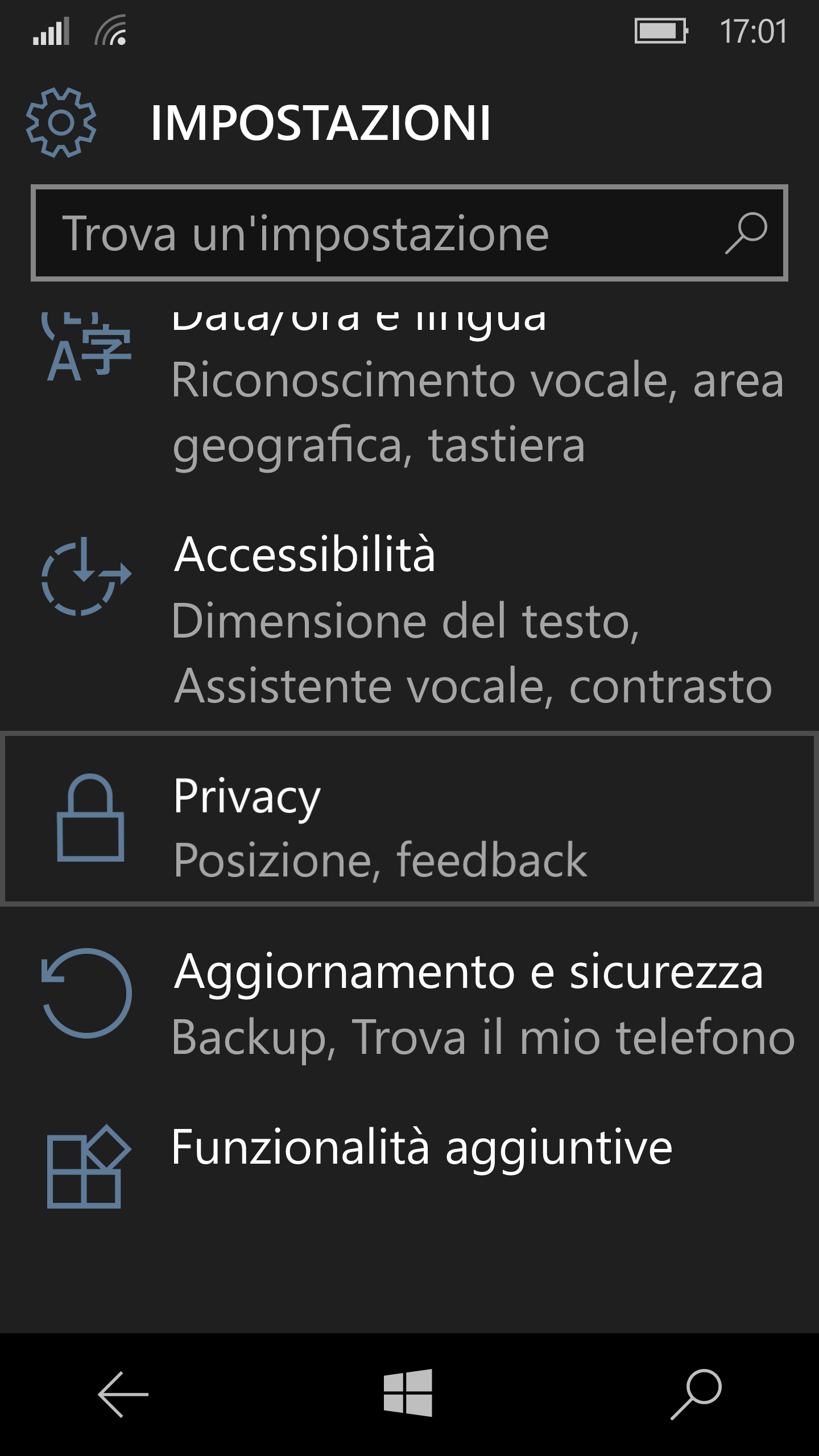Click the Funzionalità aggiuntive tiles icon
The image size is (819, 1456).
88,1167
